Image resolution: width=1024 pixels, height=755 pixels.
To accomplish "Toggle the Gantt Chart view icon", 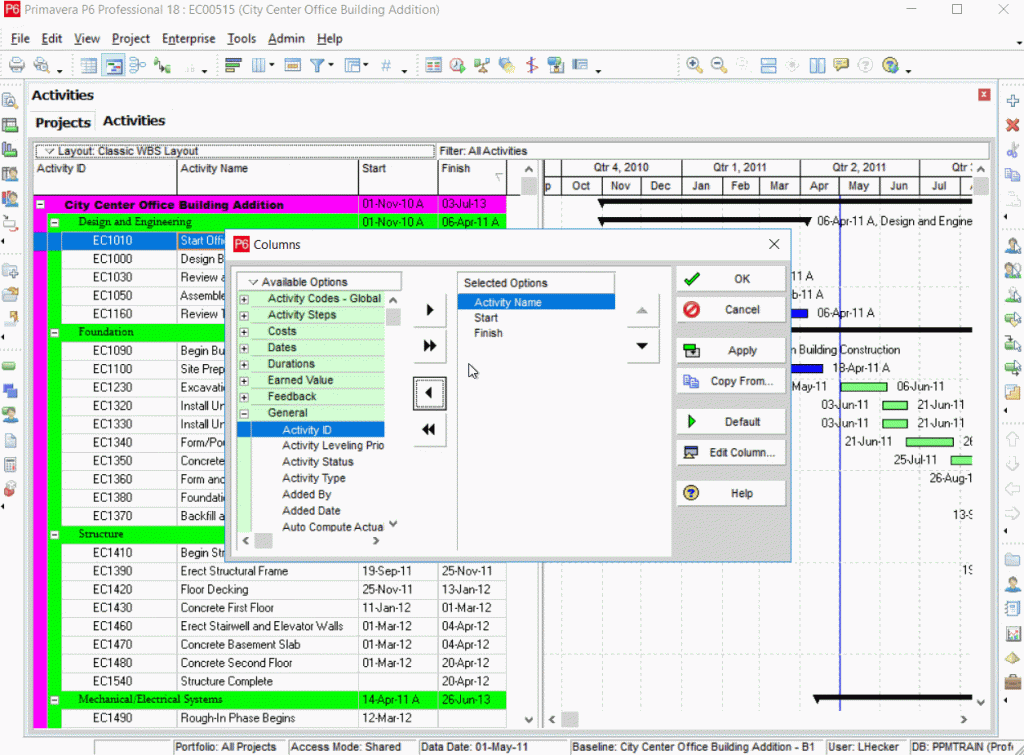I will 114,65.
